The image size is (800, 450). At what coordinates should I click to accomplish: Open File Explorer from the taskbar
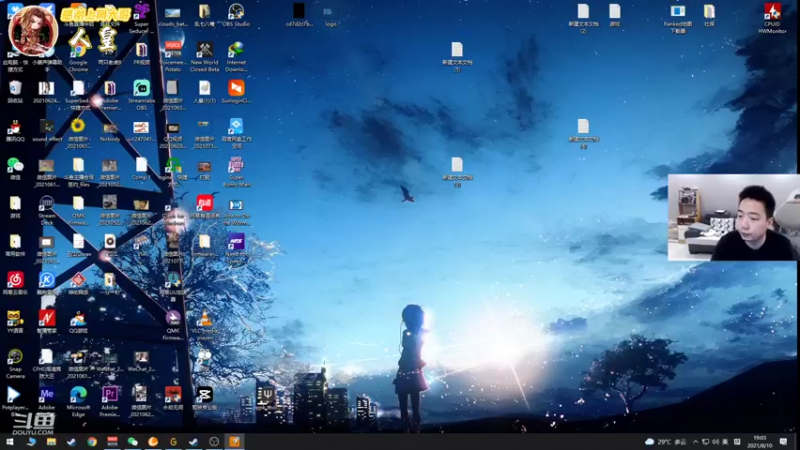[x=51, y=442]
